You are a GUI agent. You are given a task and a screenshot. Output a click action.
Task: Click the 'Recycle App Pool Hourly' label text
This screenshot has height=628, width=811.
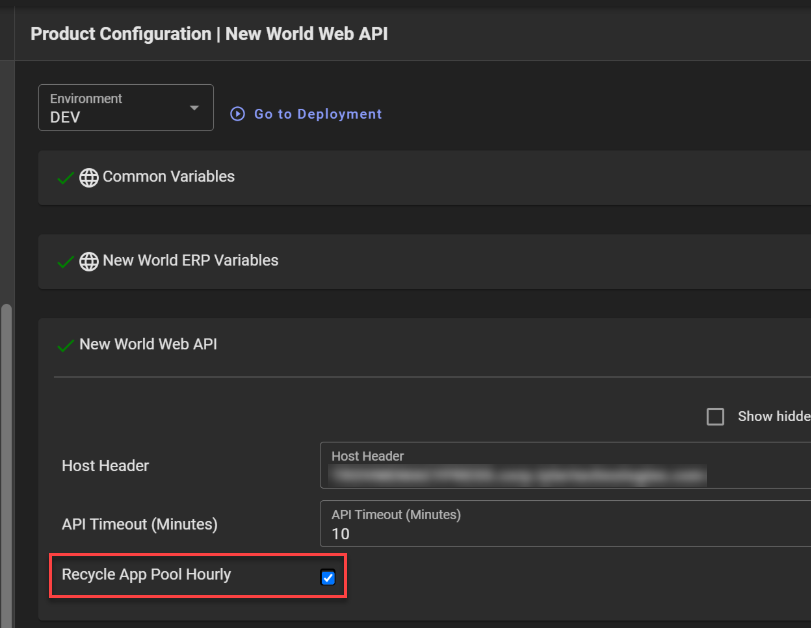[146, 575]
